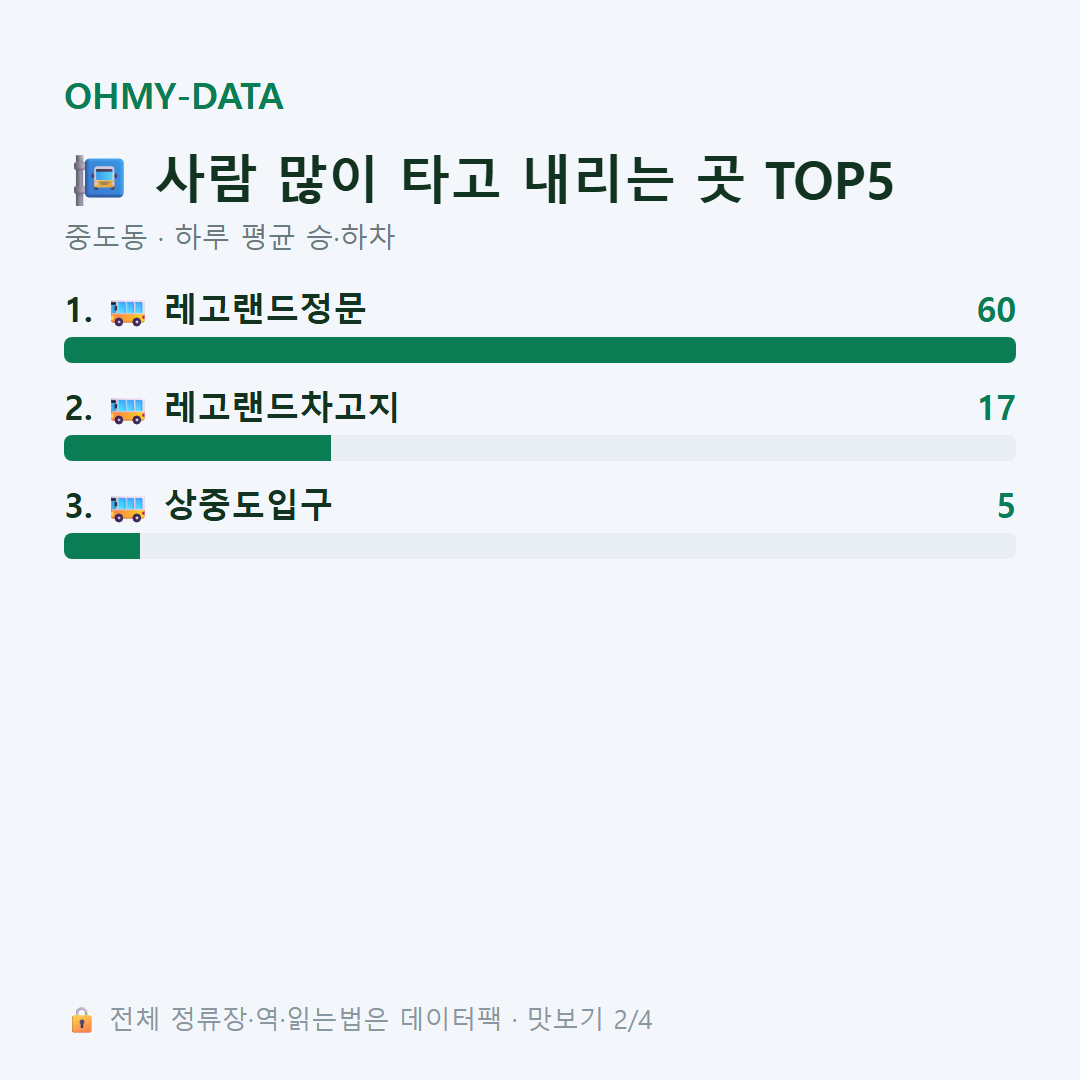Click the title 사람 많이 타고 내리는 곳 TOP5
This screenshot has width=1080, height=1080.
point(525,180)
